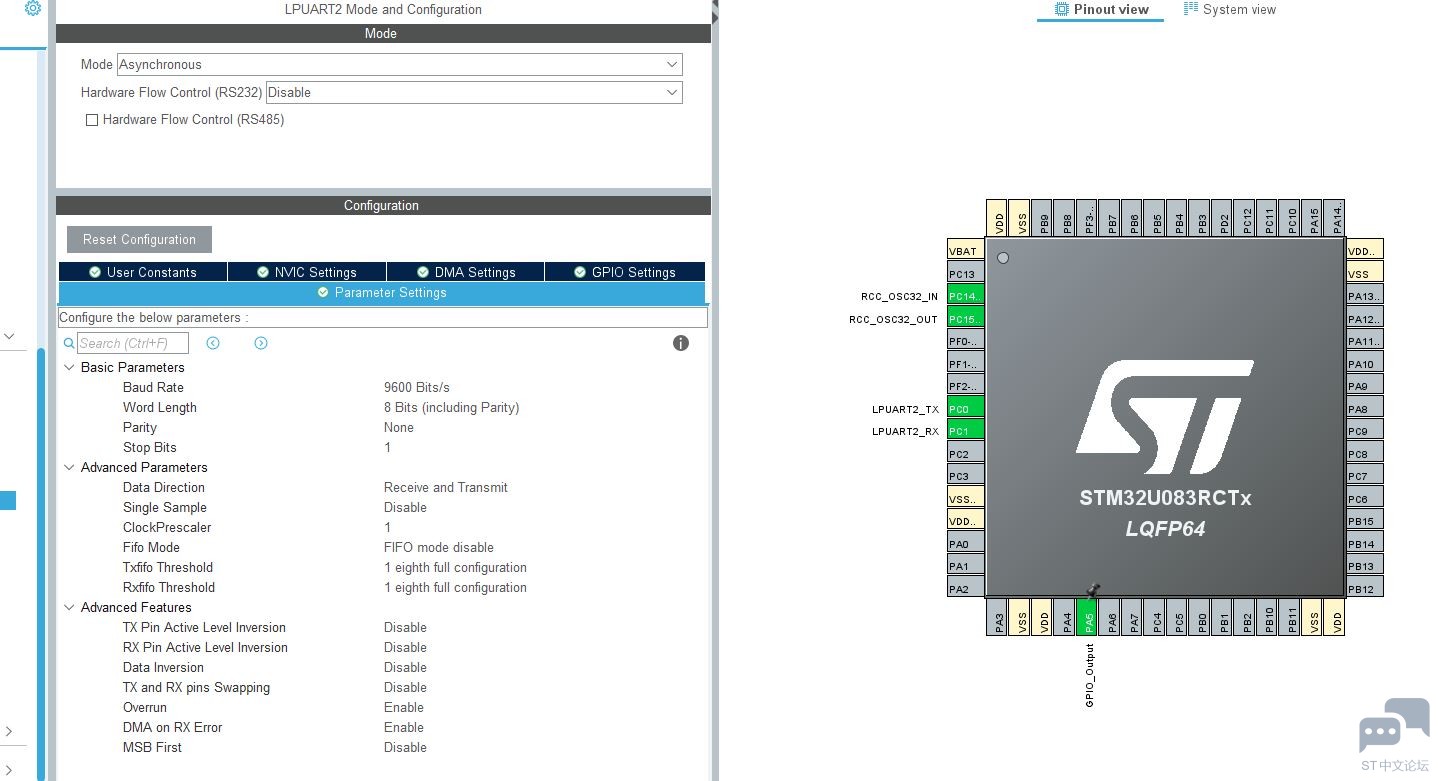This screenshot has height=781, width=1438.
Task: Collapse the configuration panel using the splitter arrow
Action: pos(715,12)
